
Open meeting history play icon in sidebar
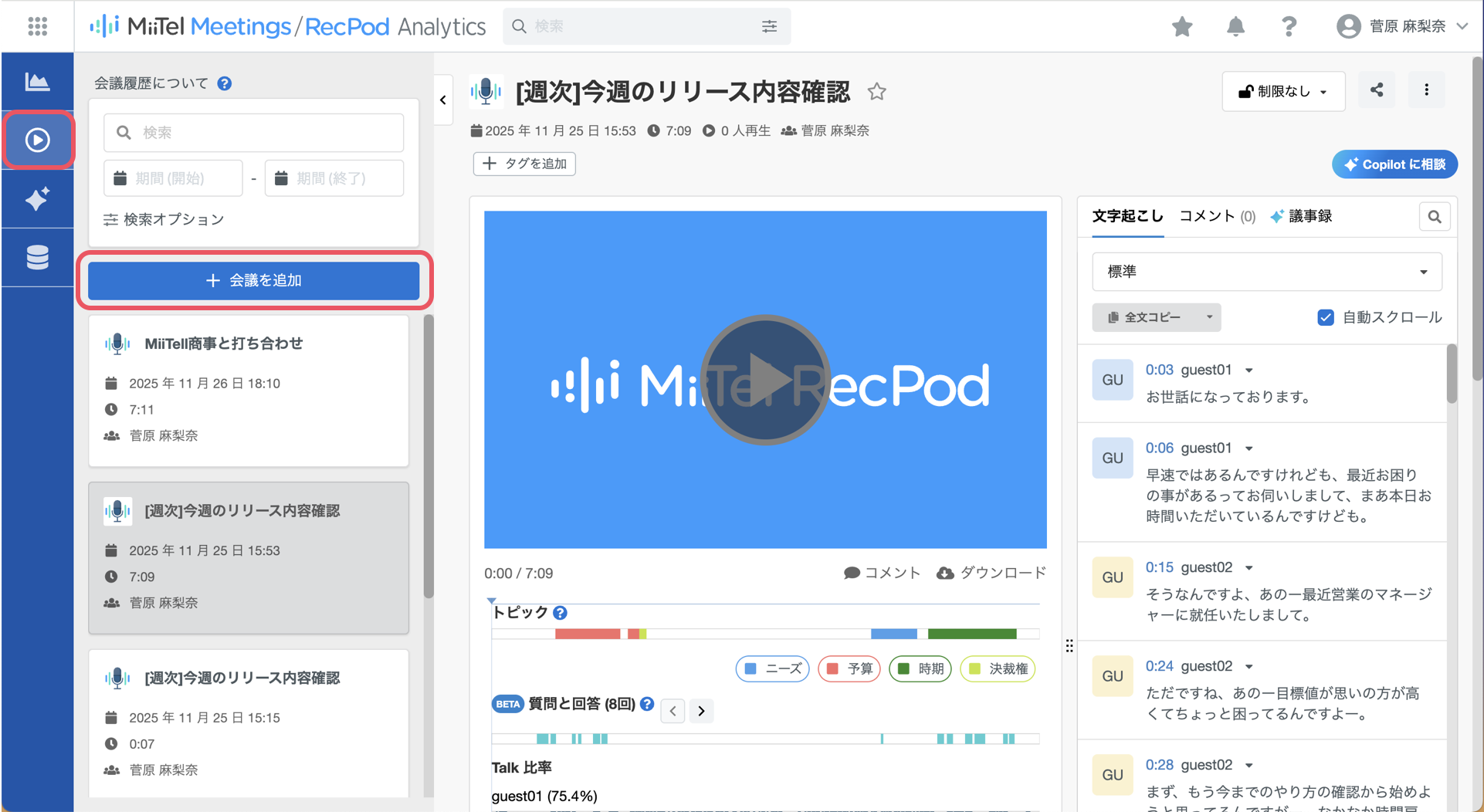pos(37,140)
